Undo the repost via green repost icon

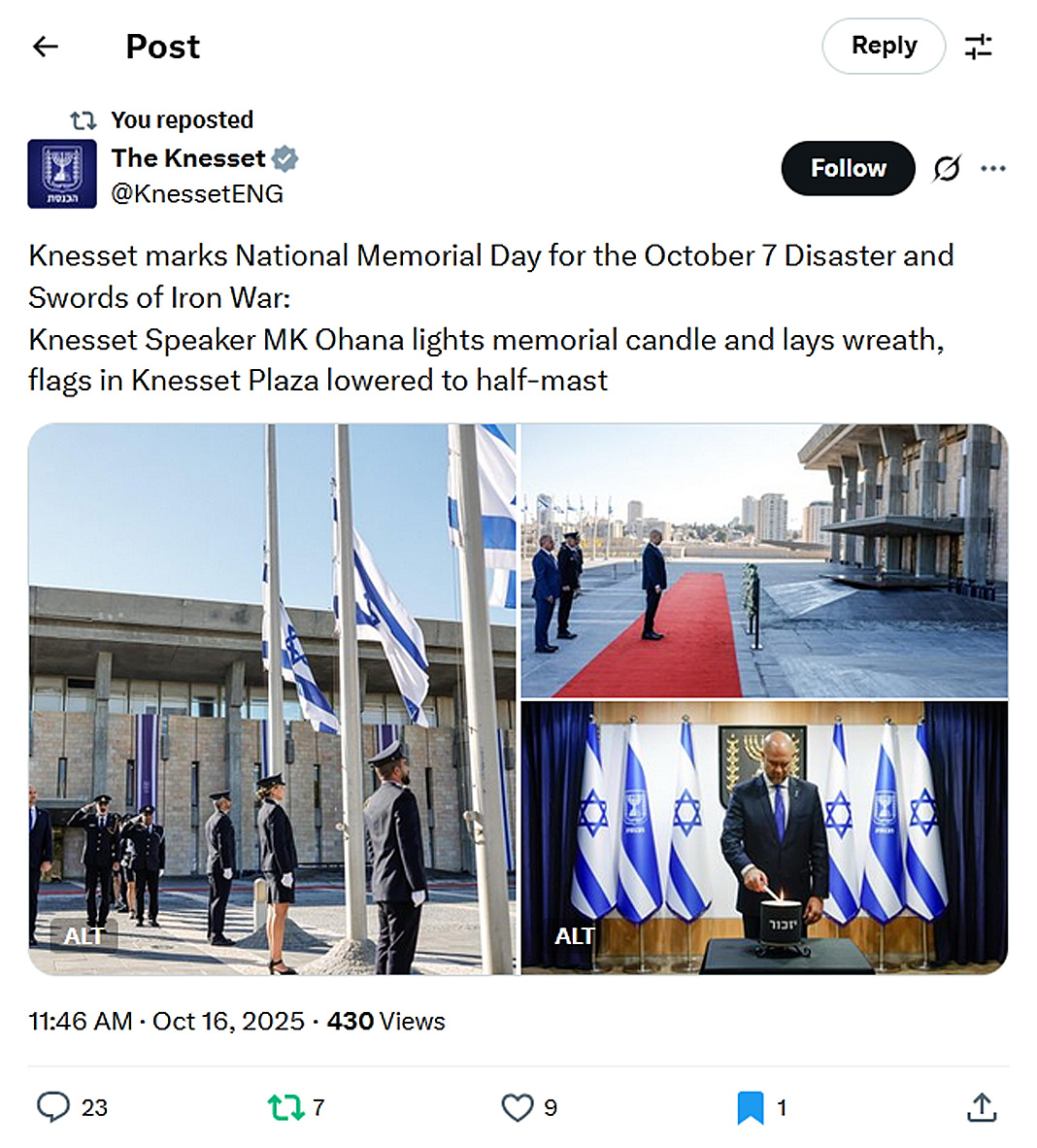coord(285,1107)
